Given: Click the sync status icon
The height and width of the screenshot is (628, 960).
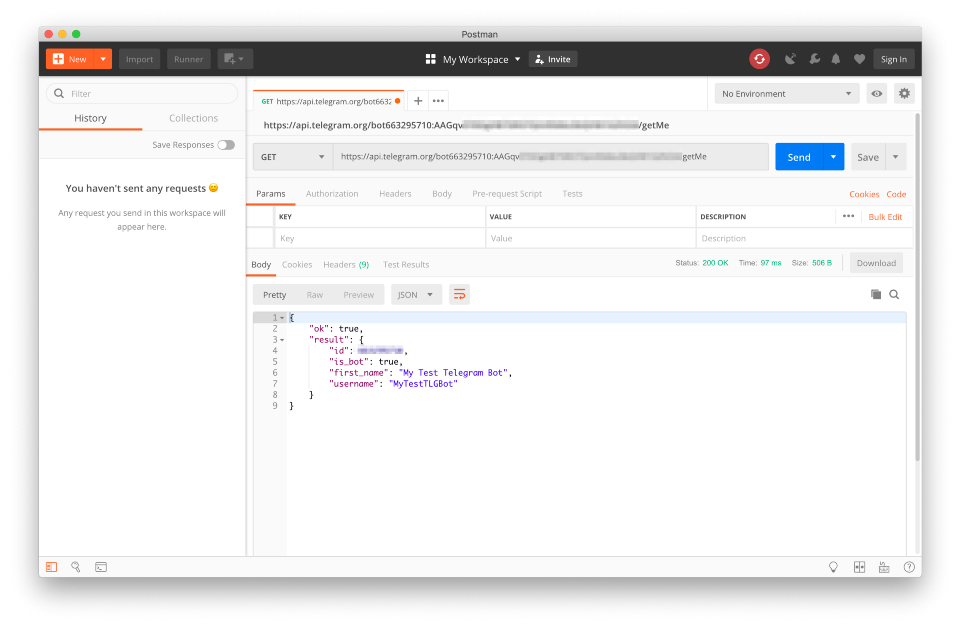Looking at the screenshot, I should (759, 59).
